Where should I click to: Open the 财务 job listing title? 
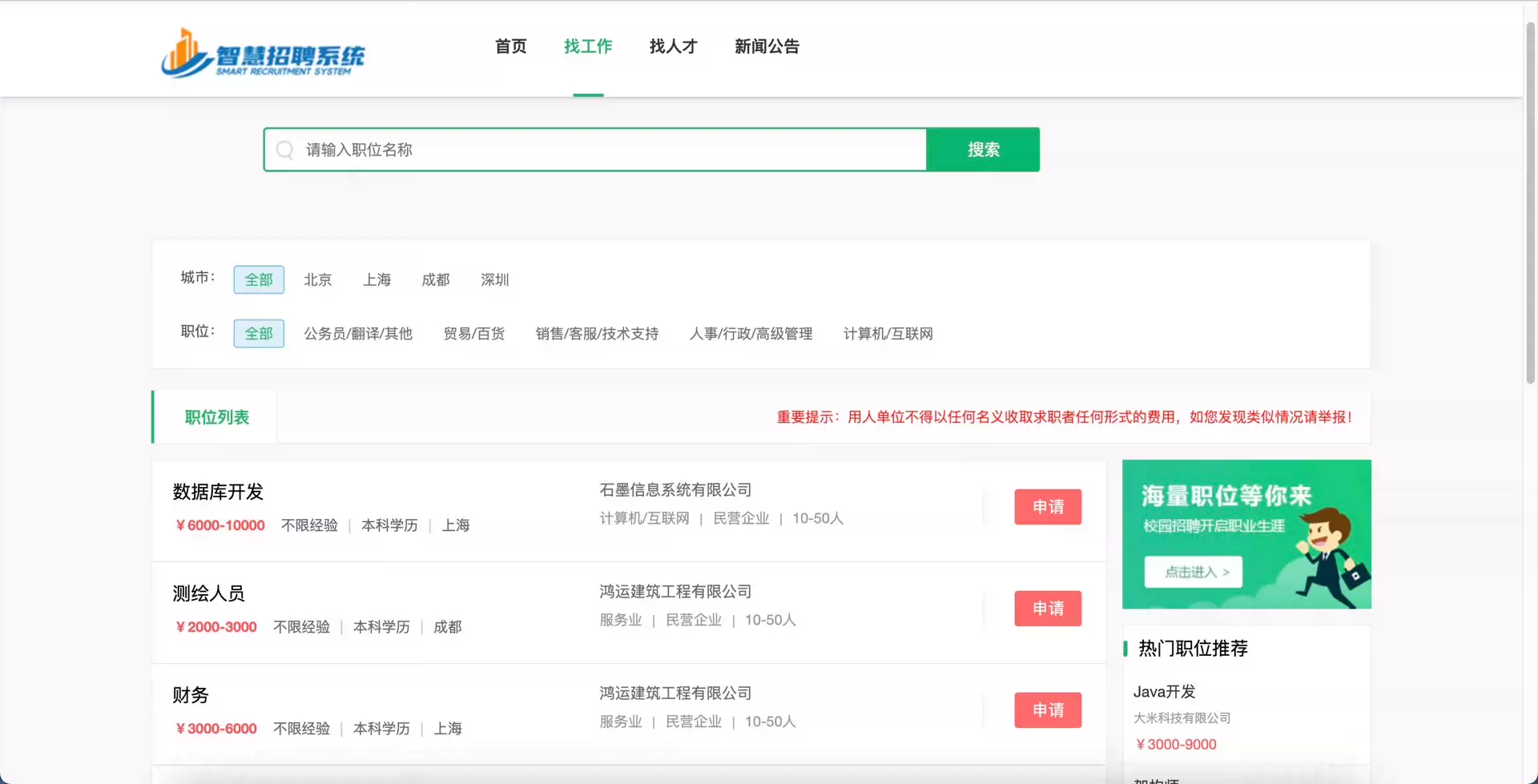(191, 695)
